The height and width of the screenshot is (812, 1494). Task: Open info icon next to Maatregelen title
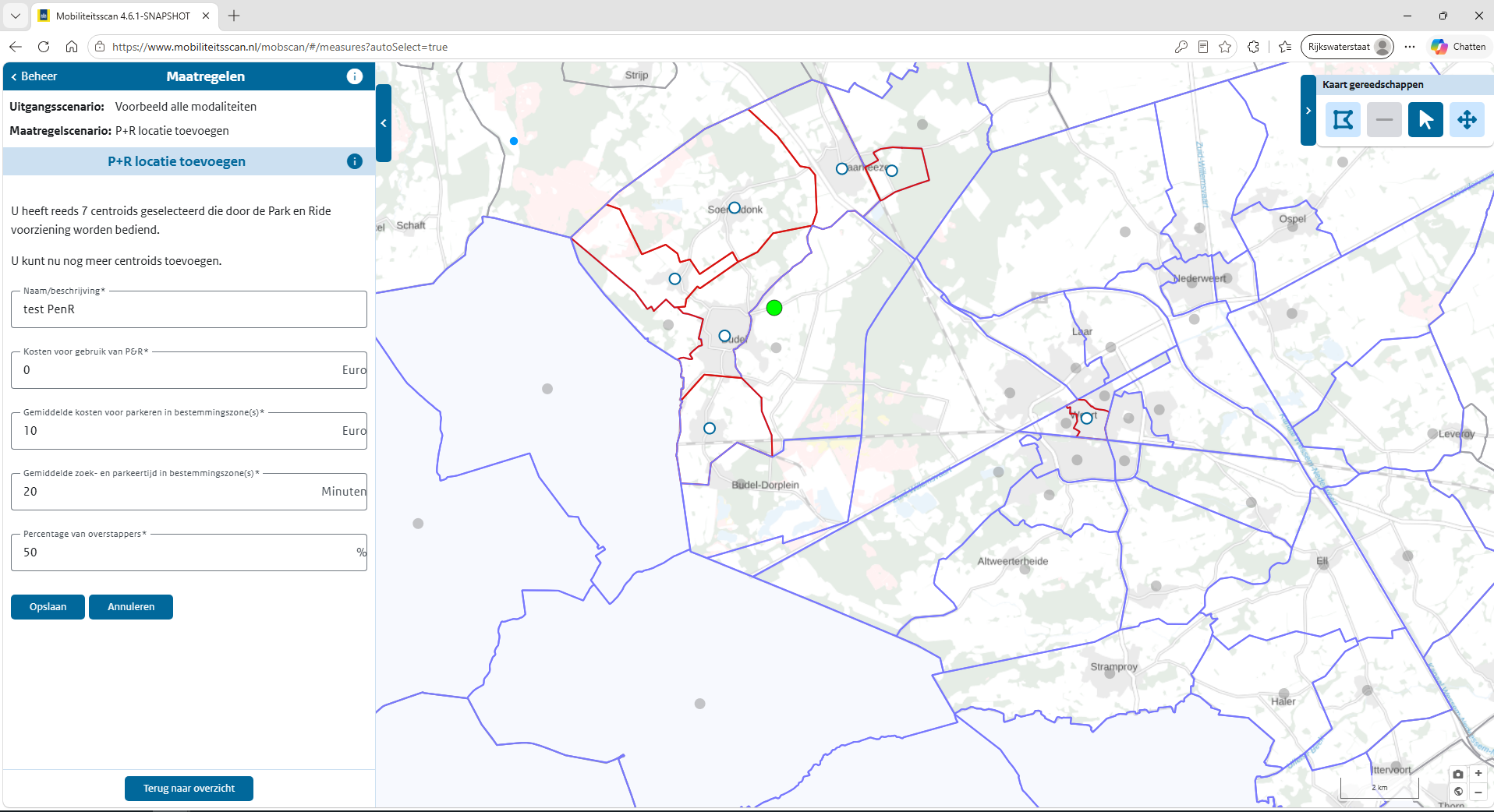pyautogui.click(x=355, y=76)
